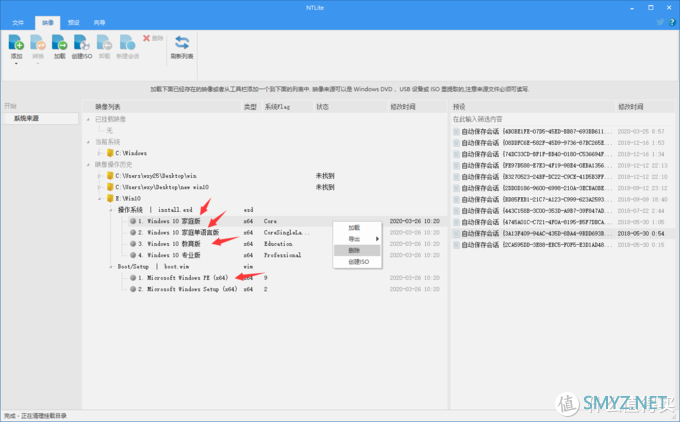Open the 导出 submenu in context menu

[357, 239]
